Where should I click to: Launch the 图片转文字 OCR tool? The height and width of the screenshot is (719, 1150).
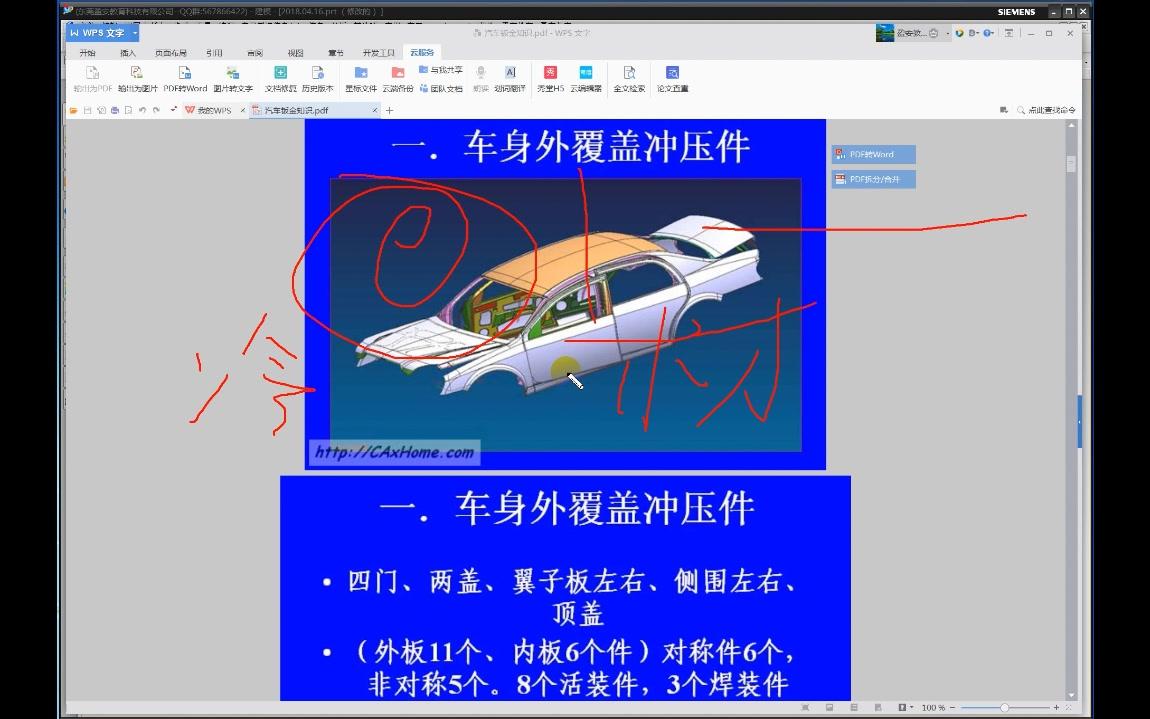point(232,78)
